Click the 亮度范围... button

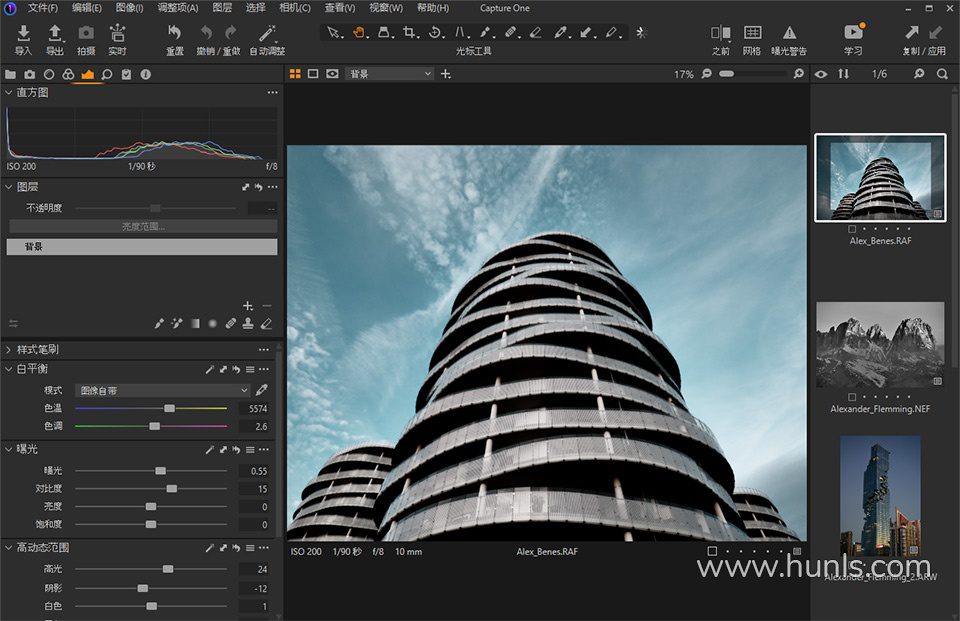pyautogui.click(x=143, y=227)
